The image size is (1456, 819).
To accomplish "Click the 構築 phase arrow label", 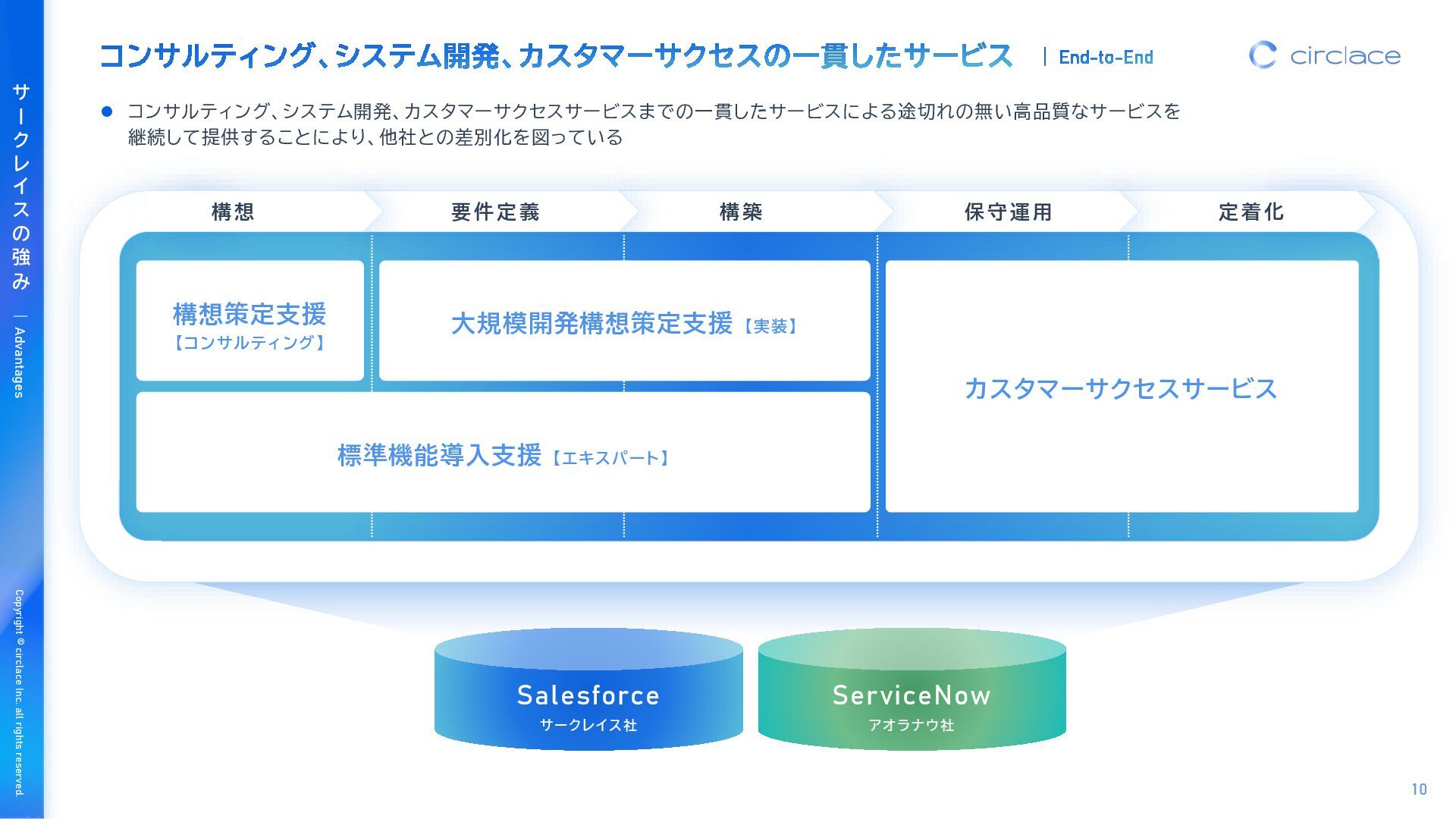I will [741, 212].
